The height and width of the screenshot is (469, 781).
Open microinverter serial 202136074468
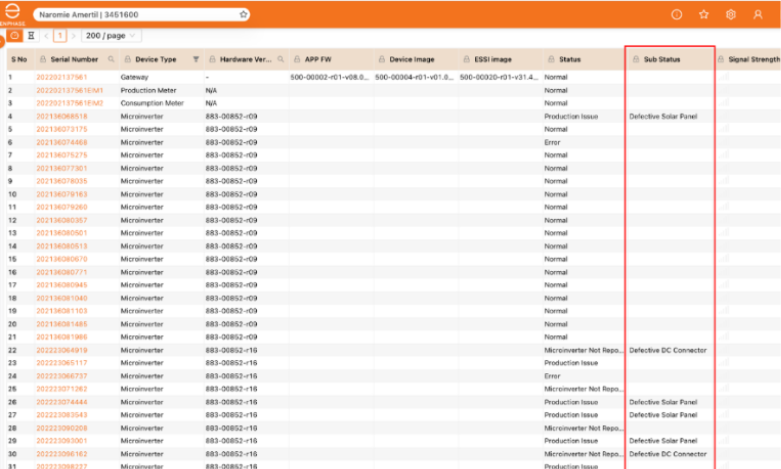(x=62, y=142)
